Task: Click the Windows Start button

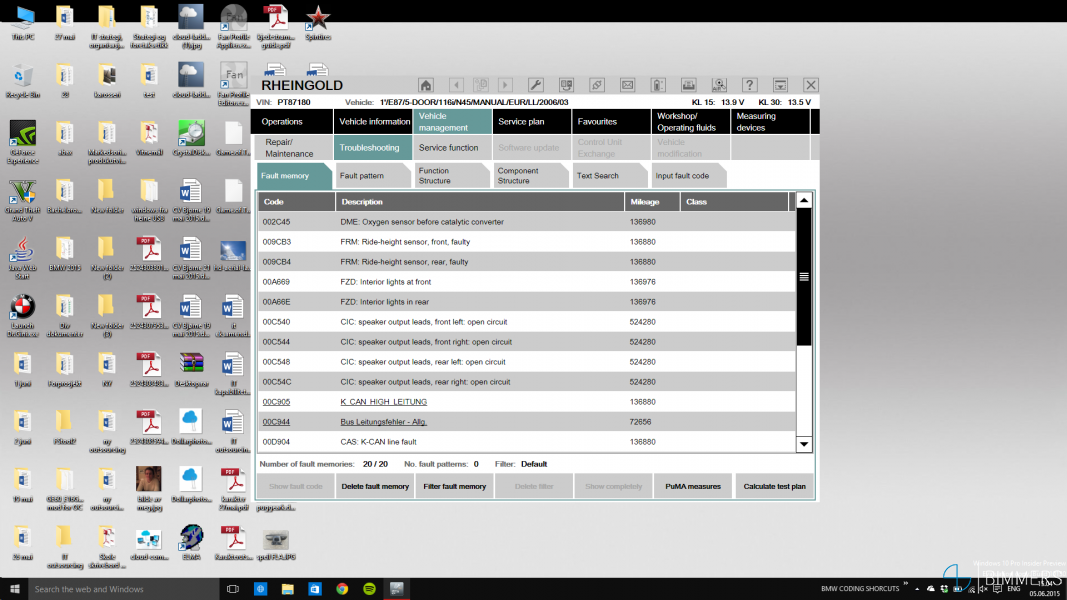Action: pos(14,589)
